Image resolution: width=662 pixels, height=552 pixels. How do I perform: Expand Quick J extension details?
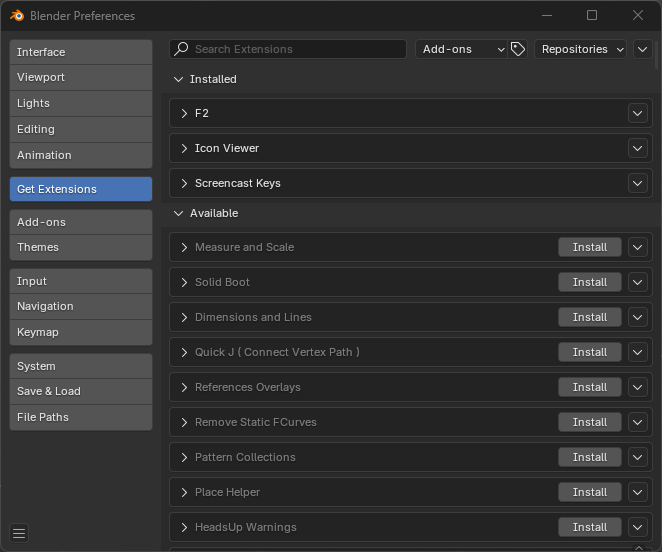pyautogui.click(x=184, y=352)
